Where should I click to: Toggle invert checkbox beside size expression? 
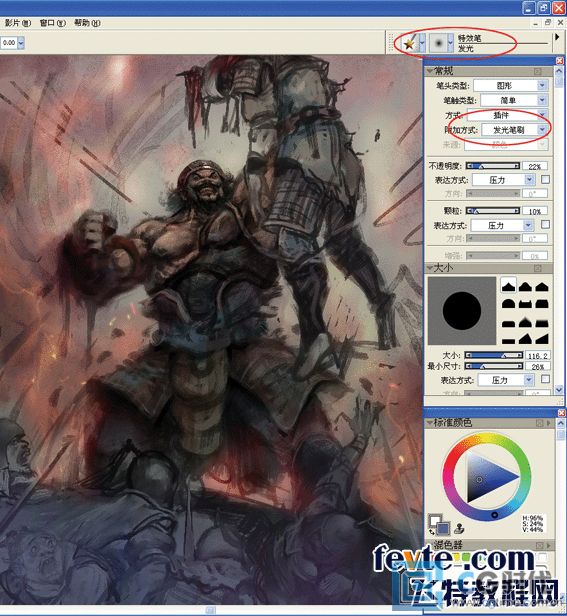[x=545, y=379]
